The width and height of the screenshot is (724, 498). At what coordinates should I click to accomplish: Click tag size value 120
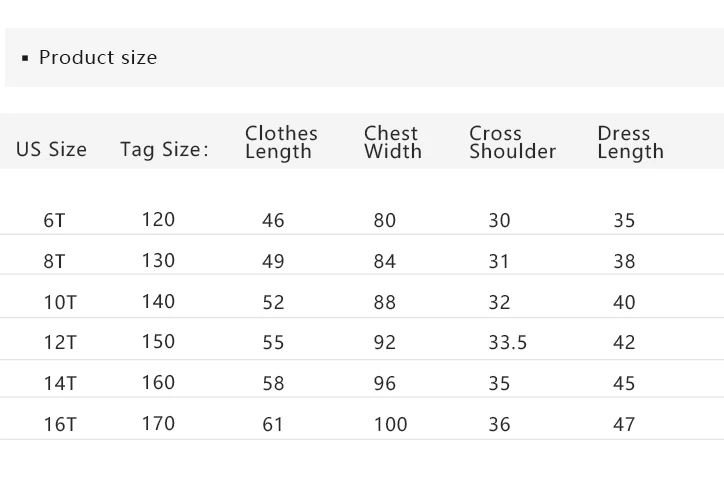pyautogui.click(x=158, y=219)
